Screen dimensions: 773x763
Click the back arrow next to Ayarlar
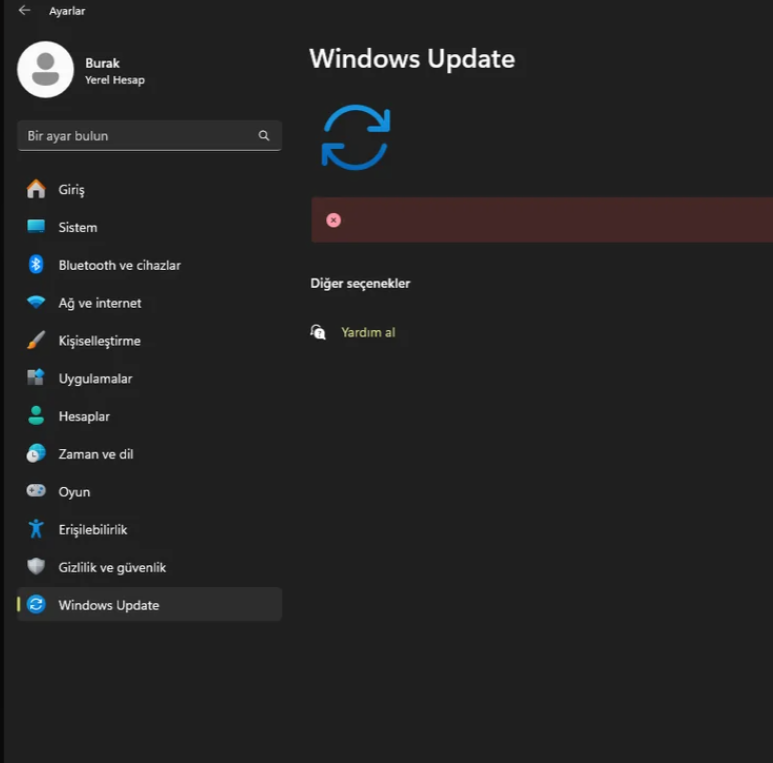[x=24, y=10]
